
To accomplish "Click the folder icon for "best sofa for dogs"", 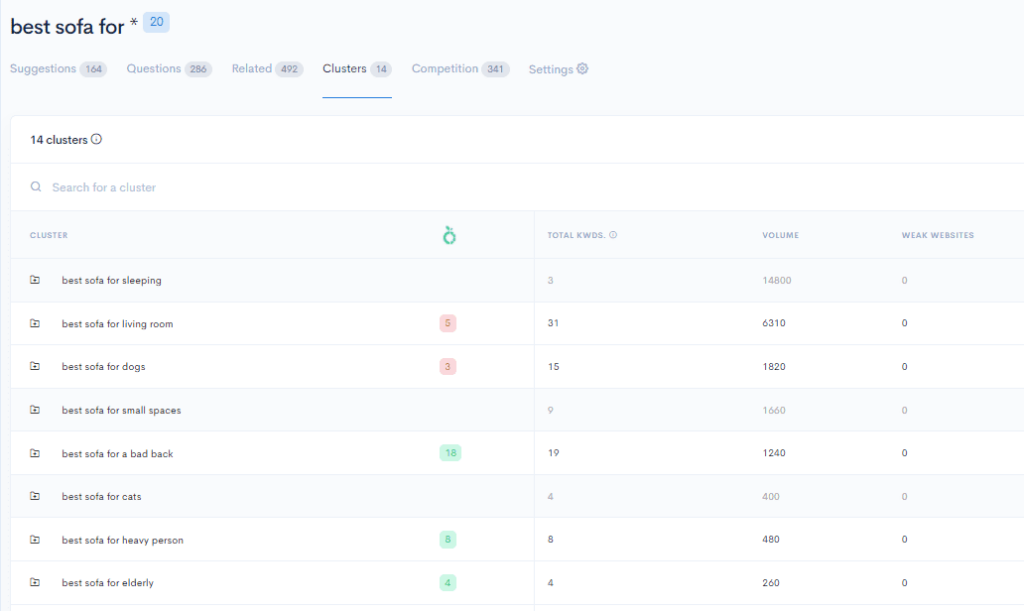I will (x=36, y=367).
